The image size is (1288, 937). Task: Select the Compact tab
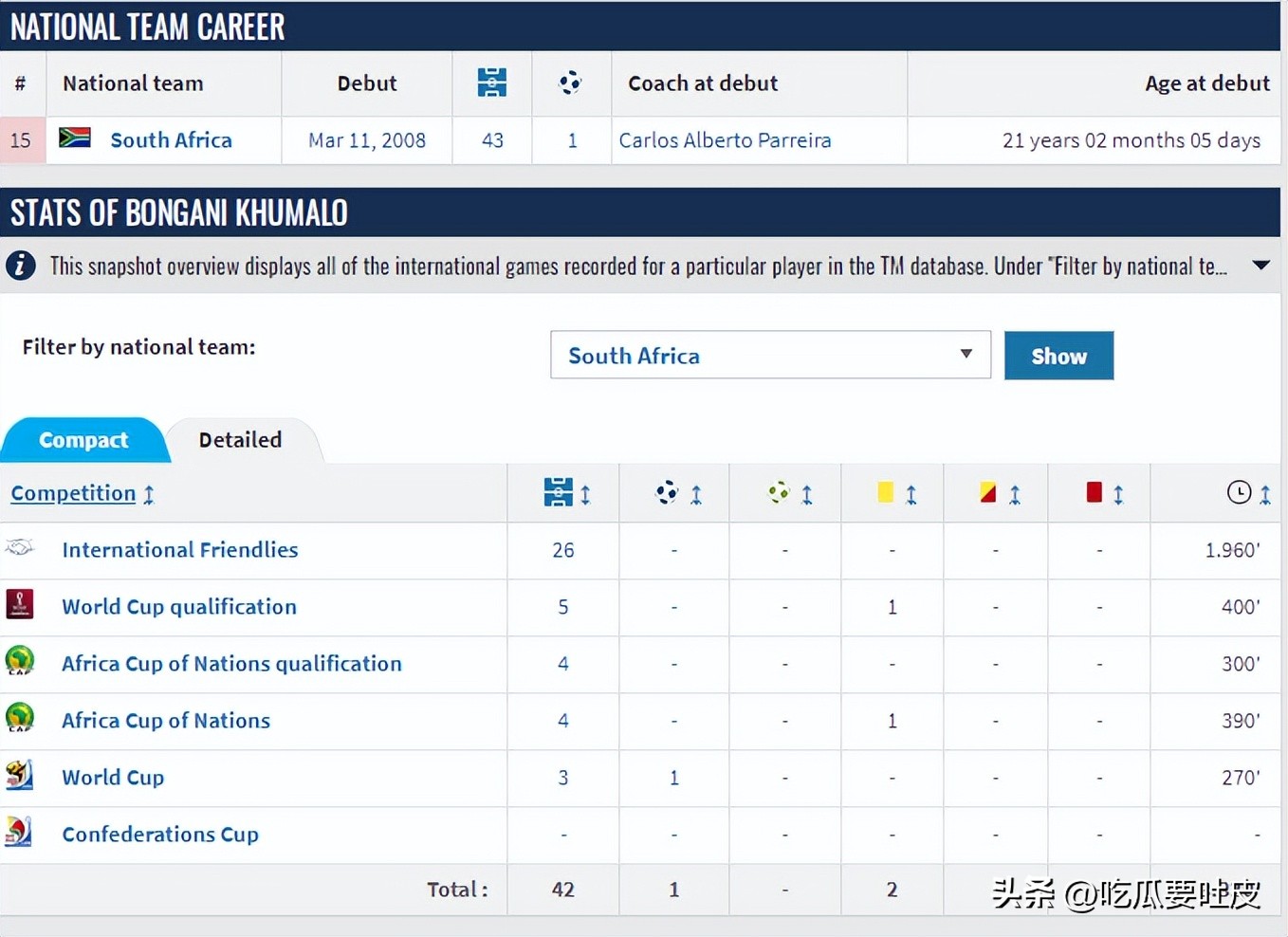pyautogui.click(x=83, y=440)
